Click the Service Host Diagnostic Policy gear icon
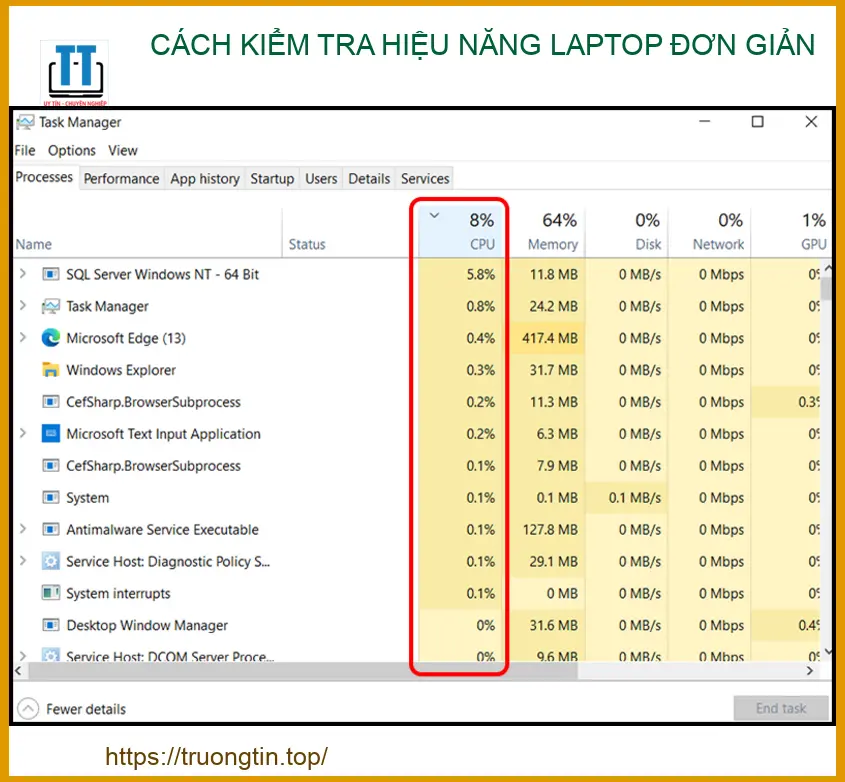 [x=51, y=562]
